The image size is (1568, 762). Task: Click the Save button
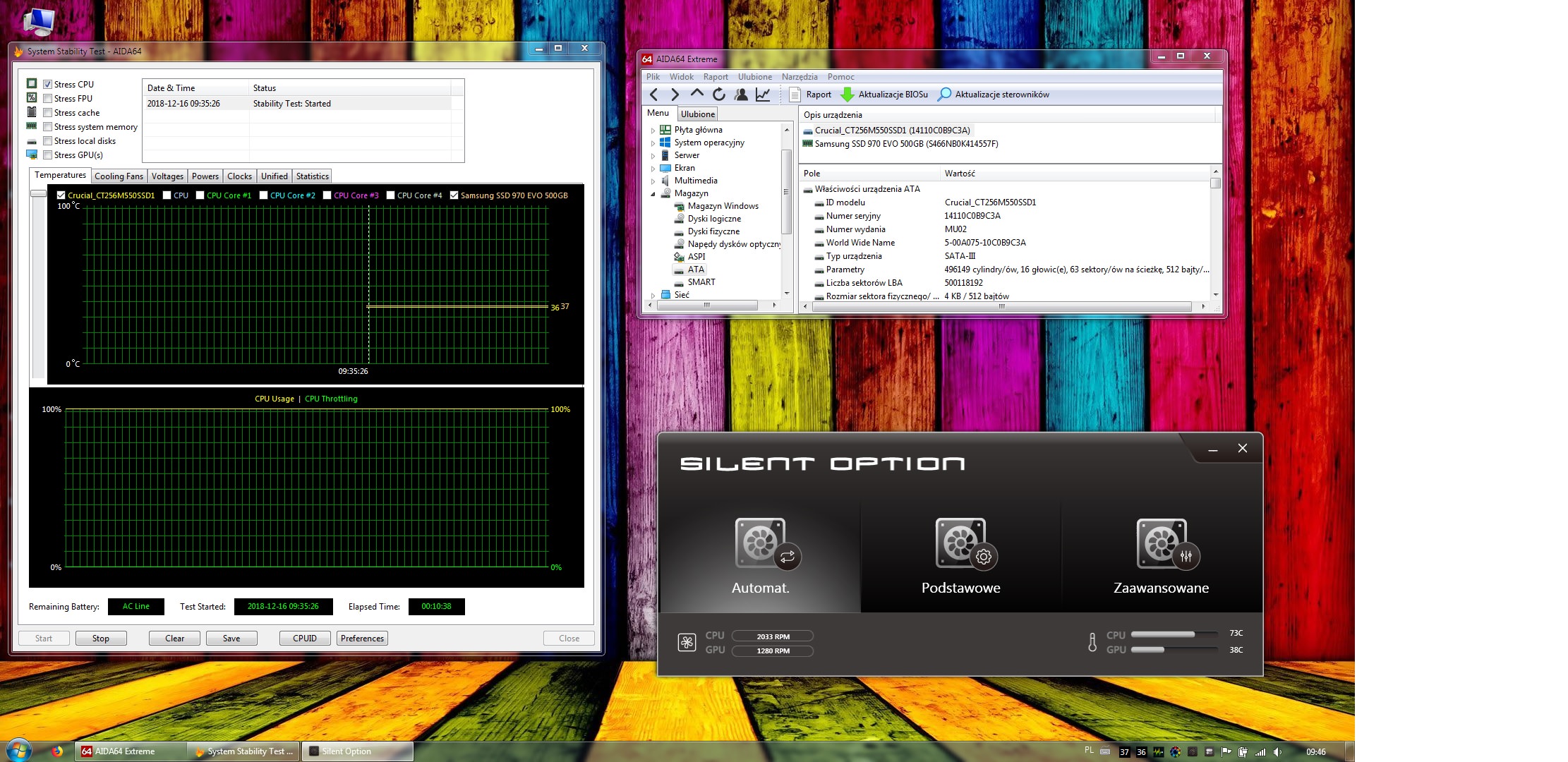(231, 639)
